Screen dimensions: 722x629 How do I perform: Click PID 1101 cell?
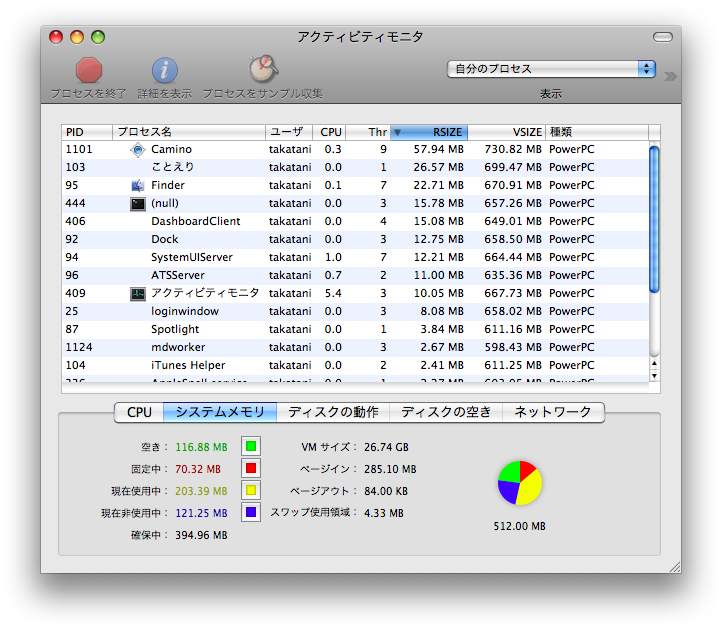tap(79, 149)
